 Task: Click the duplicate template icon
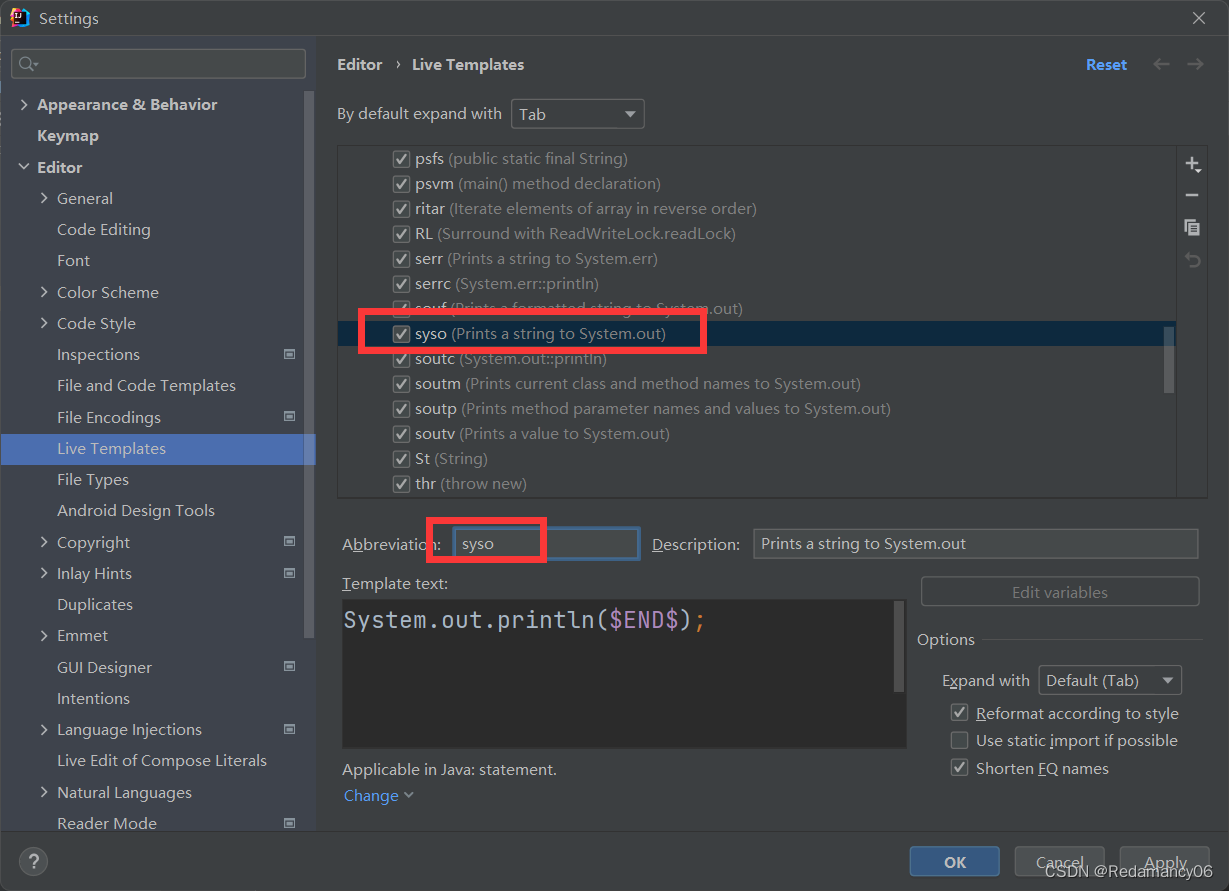pos(1191,227)
